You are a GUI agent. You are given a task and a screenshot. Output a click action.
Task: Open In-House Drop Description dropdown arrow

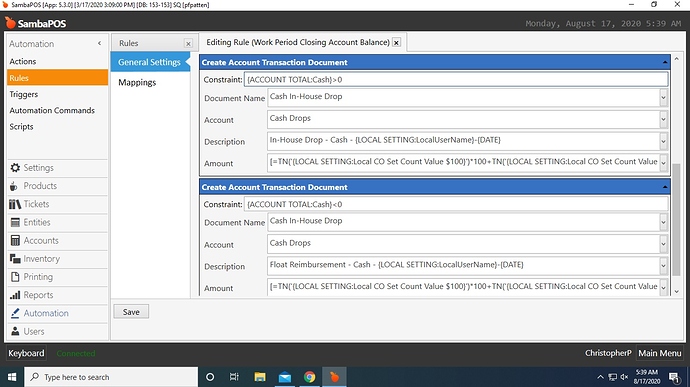tap(663, 141)
